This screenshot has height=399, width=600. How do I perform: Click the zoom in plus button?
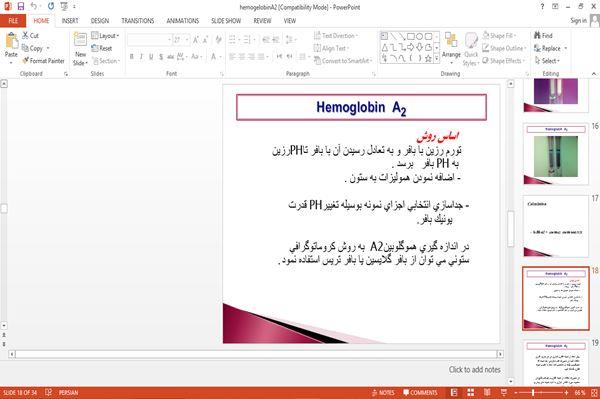point(566,392)
